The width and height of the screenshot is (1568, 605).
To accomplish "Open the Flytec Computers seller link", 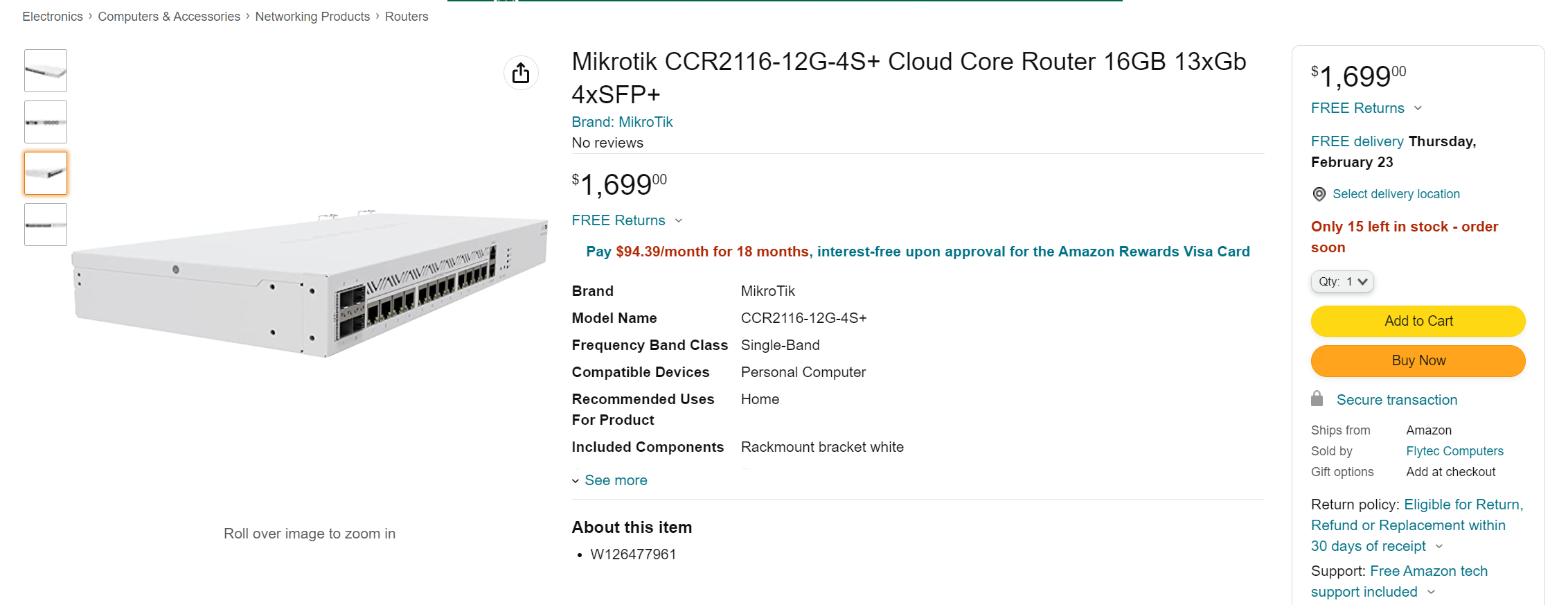I will pyautogui.click(x=1454, y=451).
